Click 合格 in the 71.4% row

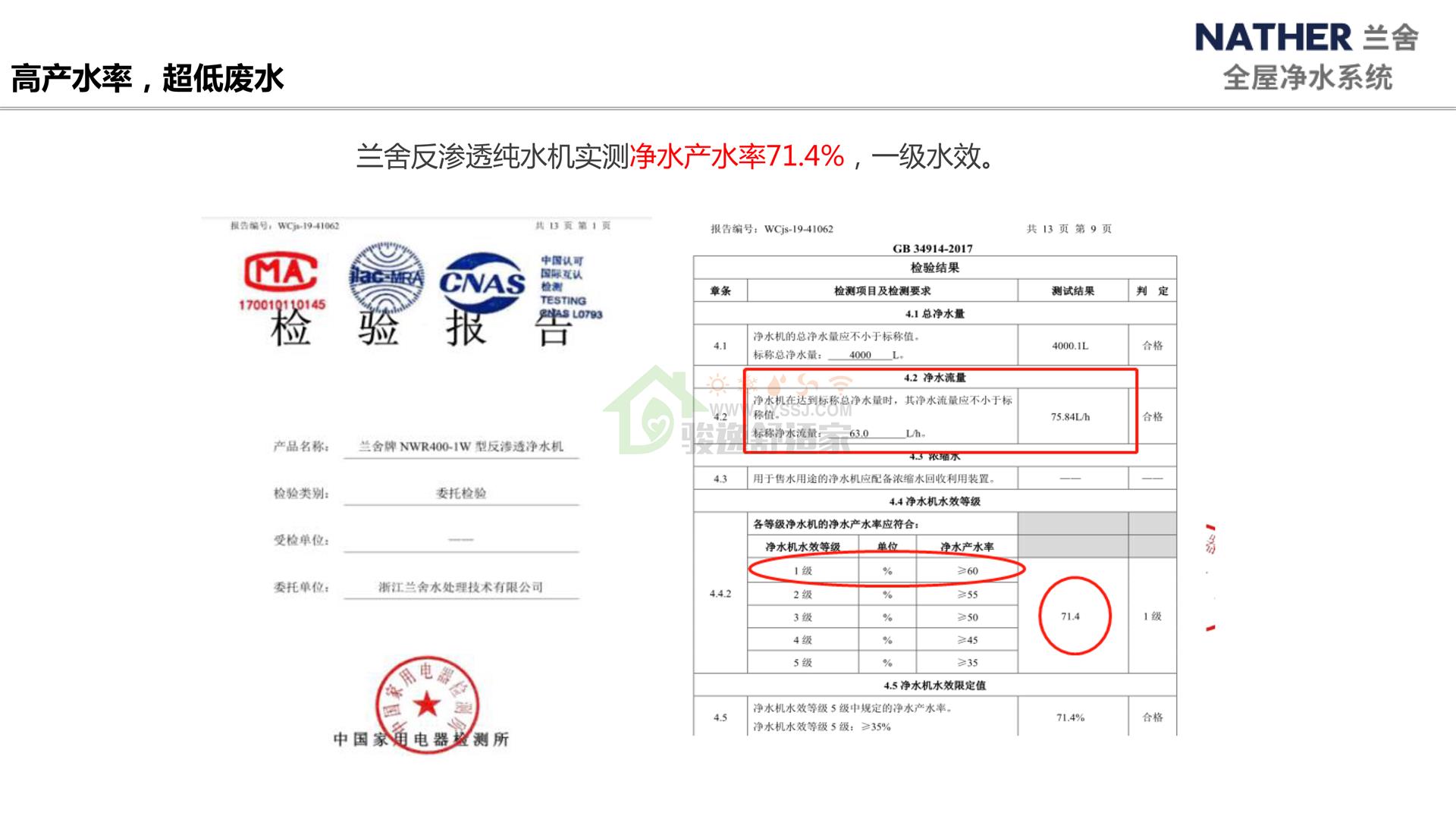1153,717
